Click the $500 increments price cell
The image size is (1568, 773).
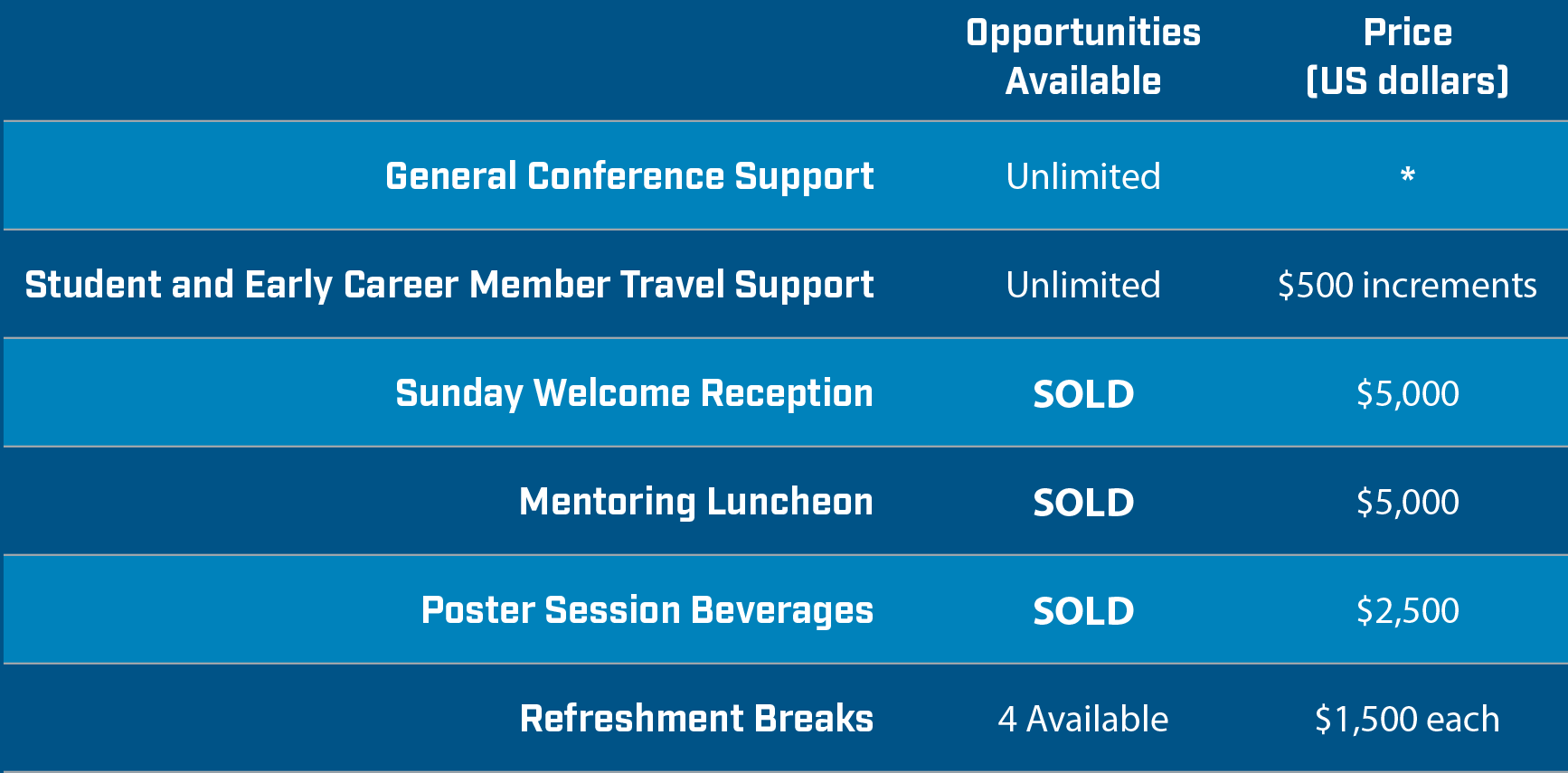[1407, 286]
